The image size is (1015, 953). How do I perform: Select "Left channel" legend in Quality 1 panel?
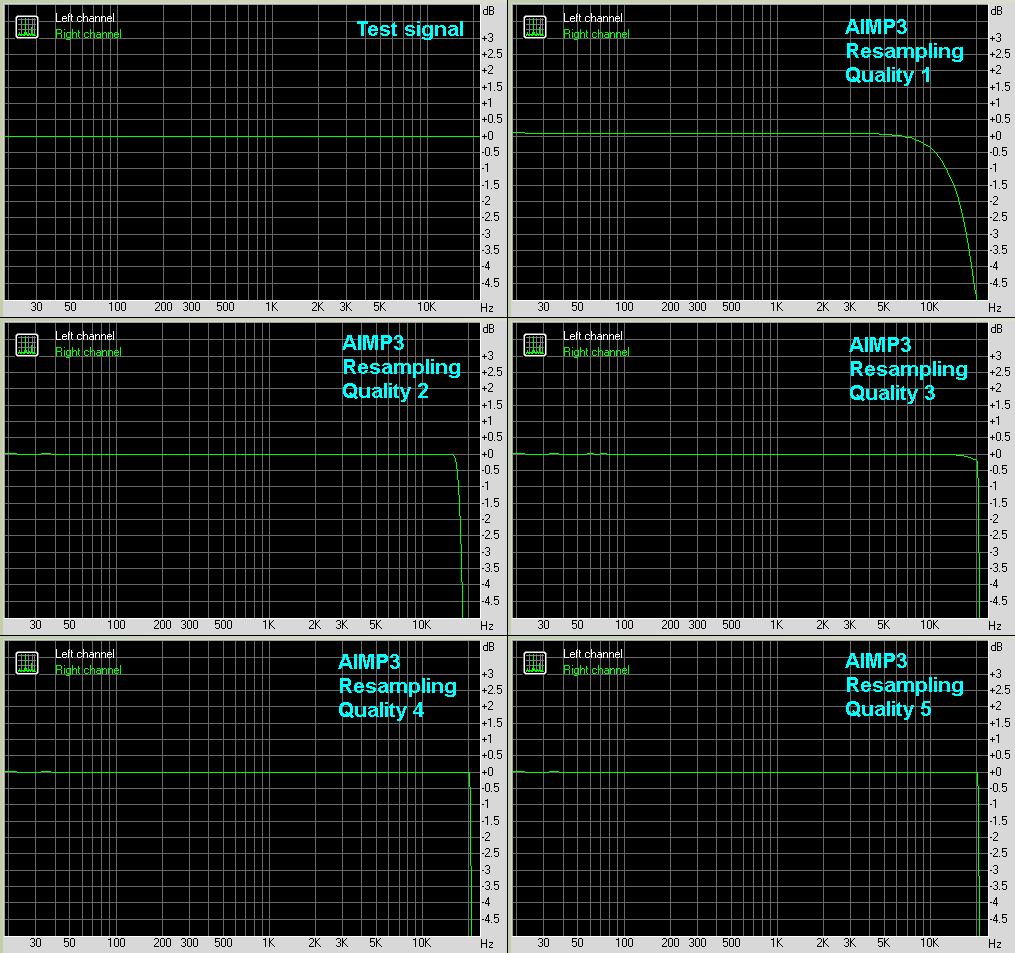(593, 18)
